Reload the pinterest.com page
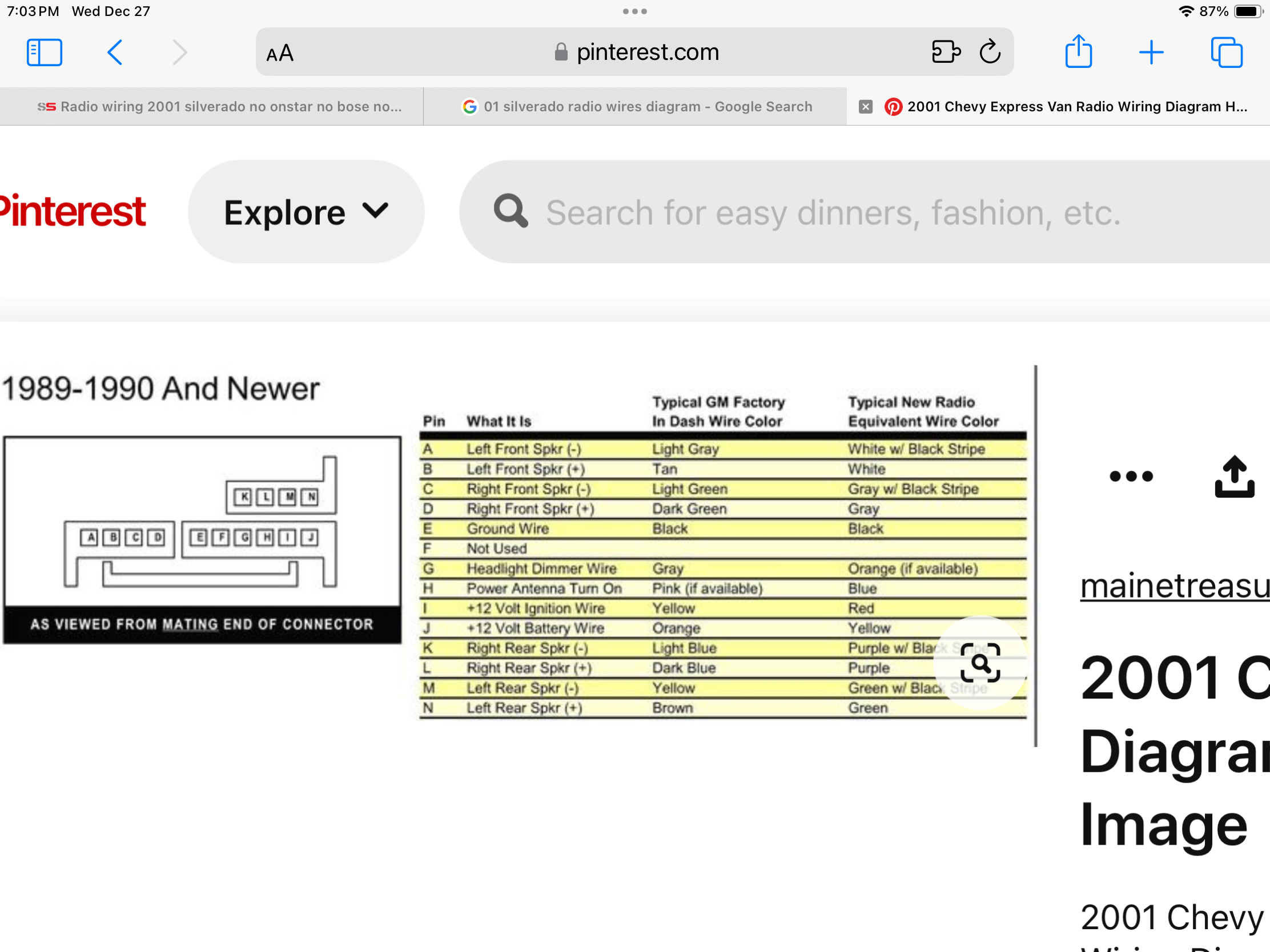This screenshot has height=952, width=1270. pos(990,51)
